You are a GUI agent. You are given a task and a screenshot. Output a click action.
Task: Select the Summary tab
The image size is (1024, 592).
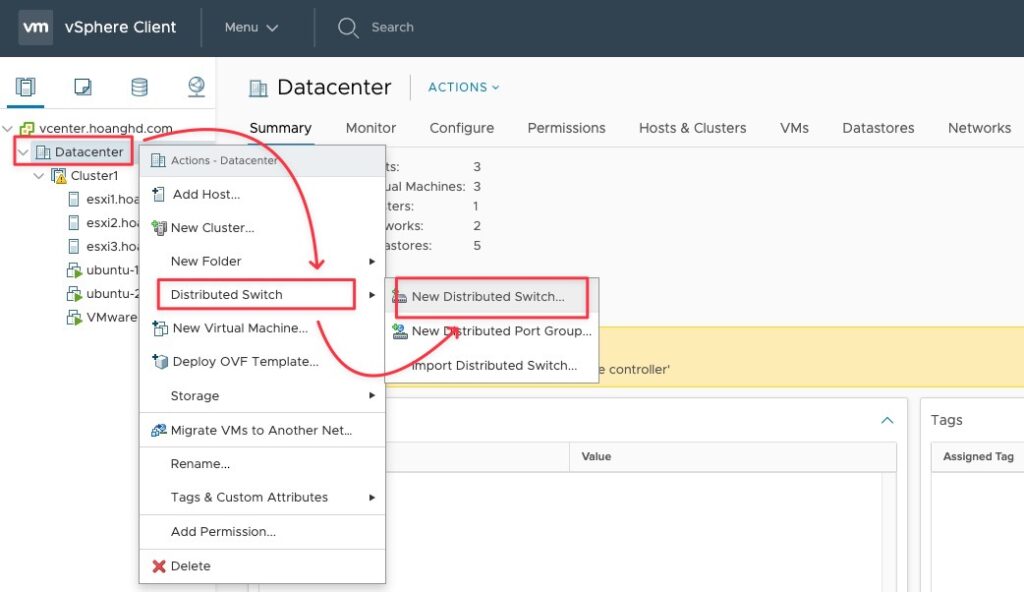click(x=280, y=128)
